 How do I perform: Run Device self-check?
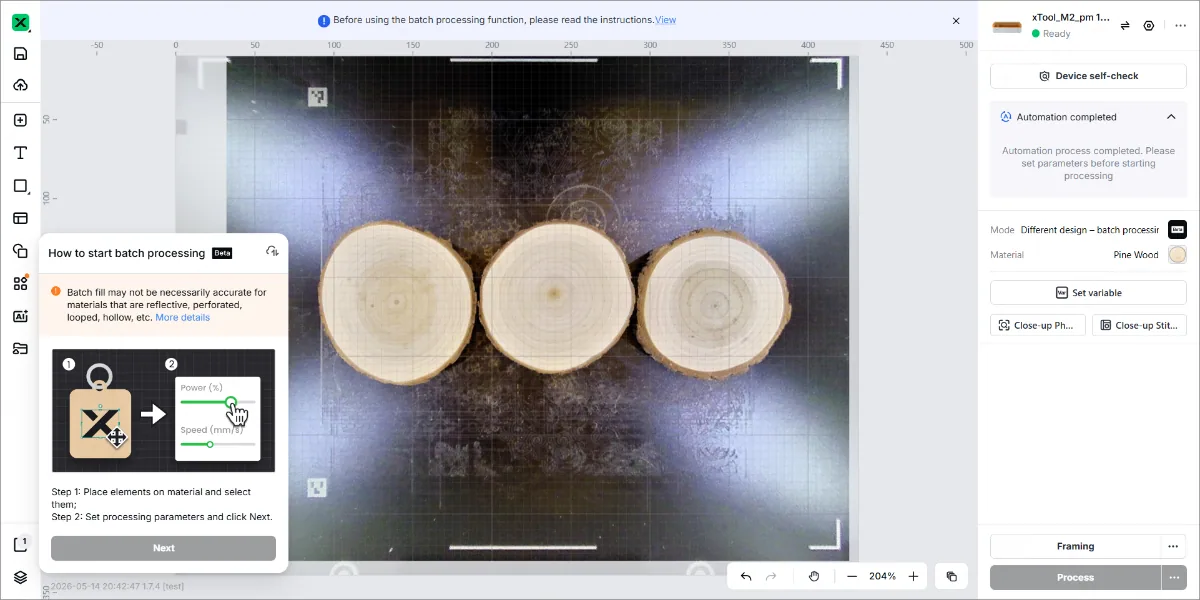click(1088, 76)
